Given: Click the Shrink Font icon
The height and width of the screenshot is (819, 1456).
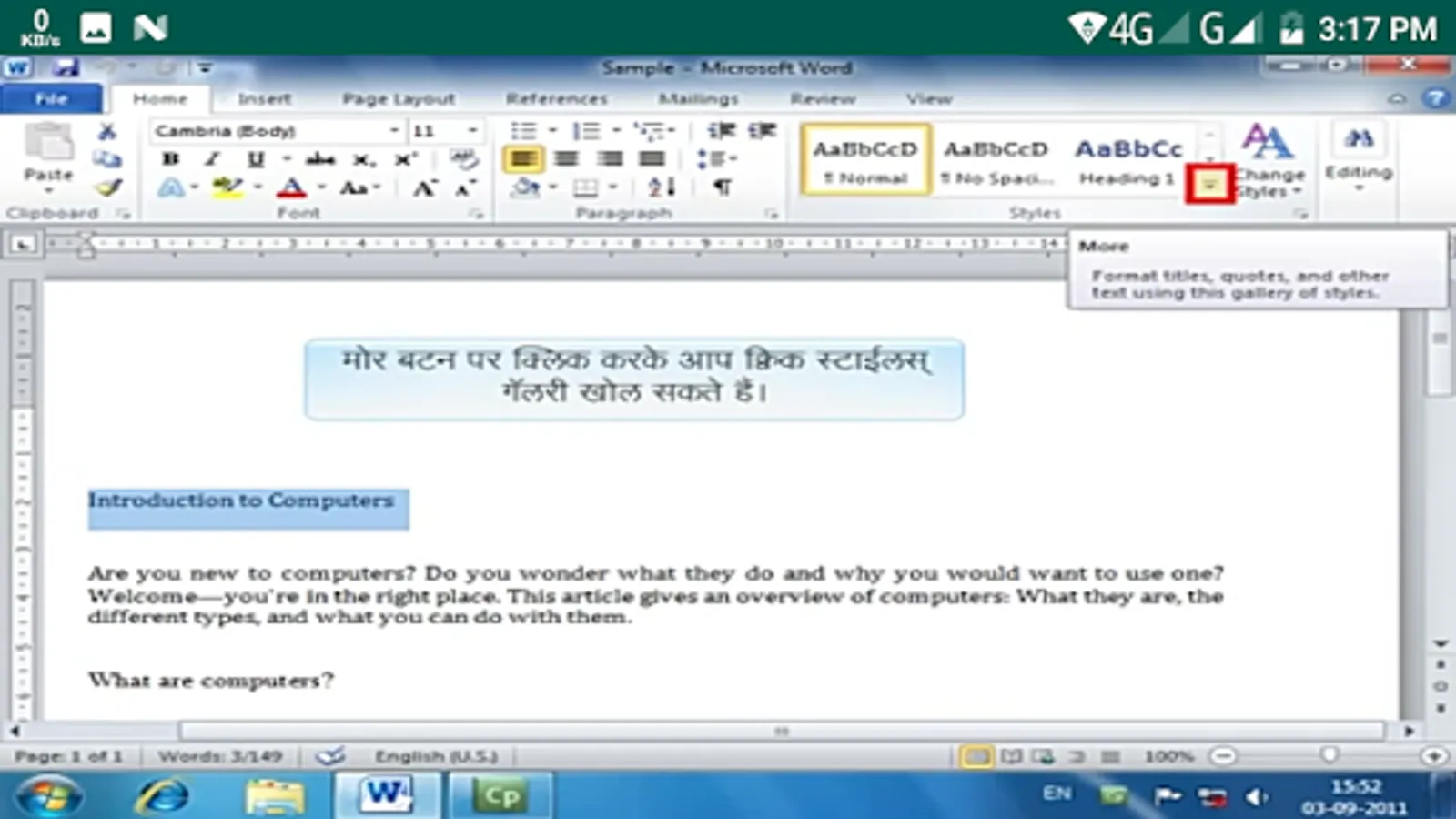Looking at the screenshot, I should [x=464, y=188].
